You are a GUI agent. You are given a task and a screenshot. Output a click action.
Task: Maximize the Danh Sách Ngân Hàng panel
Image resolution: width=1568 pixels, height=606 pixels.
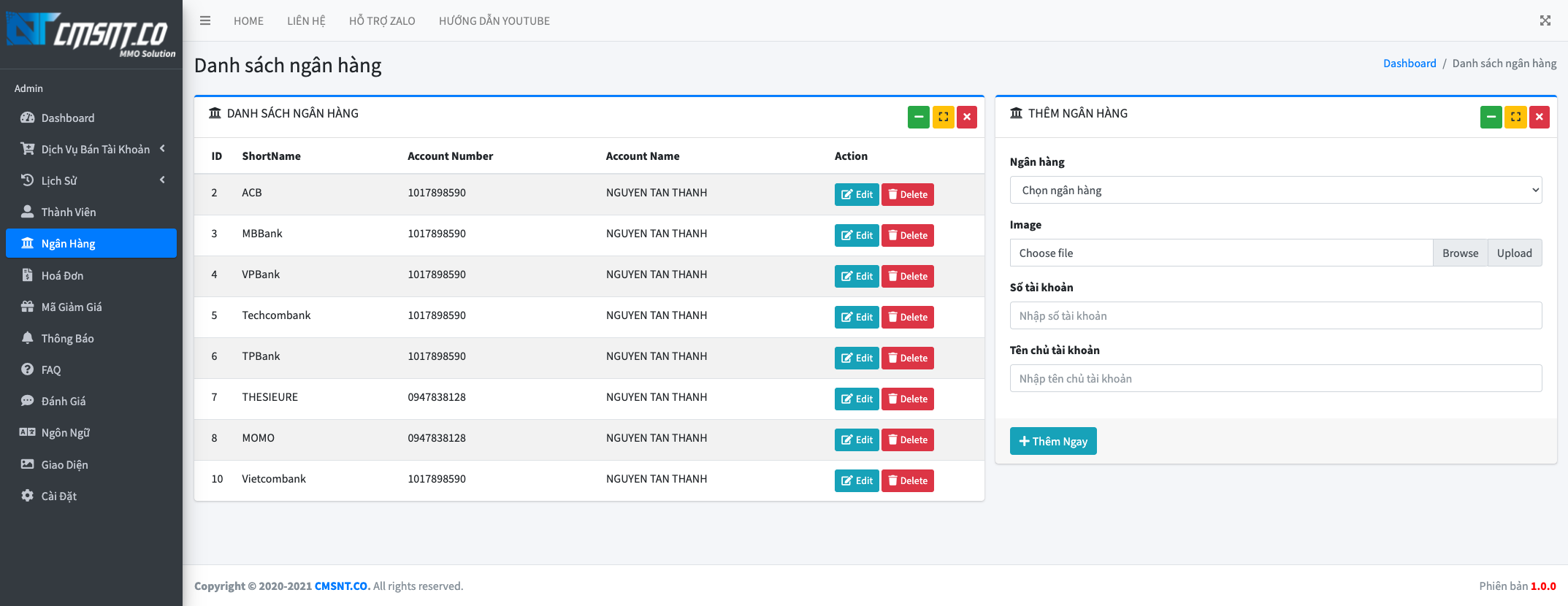pos(943,117)
